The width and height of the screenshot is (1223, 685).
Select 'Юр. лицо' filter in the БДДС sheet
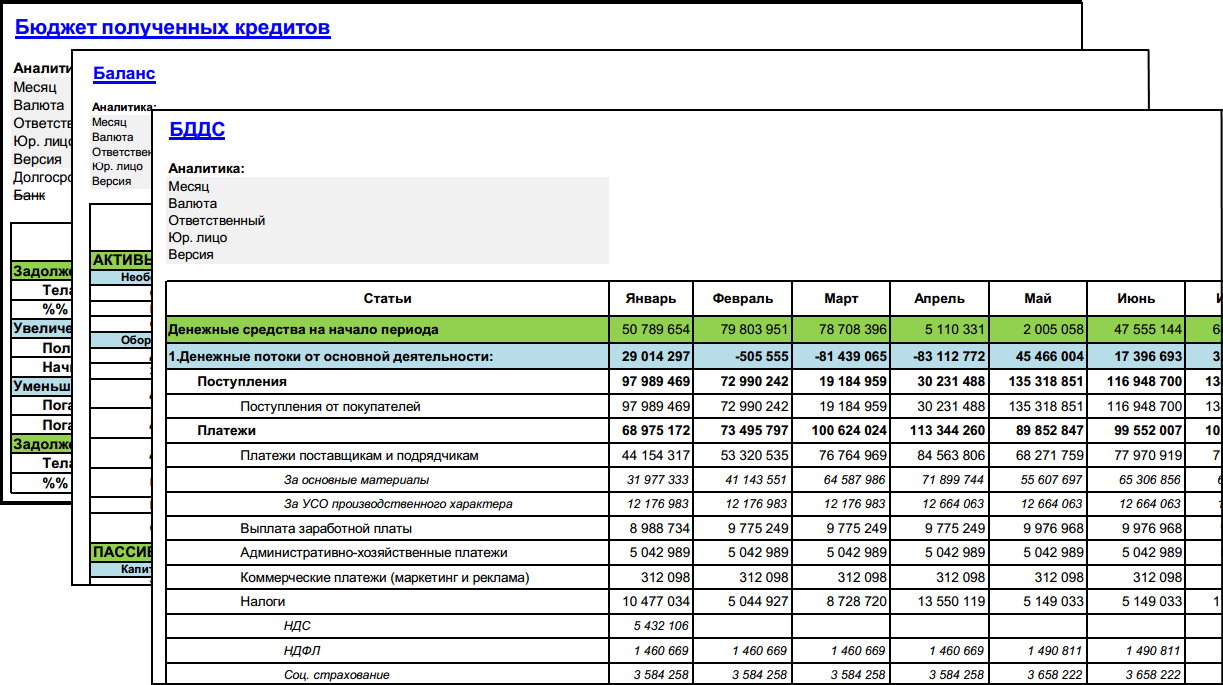pyautogui.click(x=198, y=237)
